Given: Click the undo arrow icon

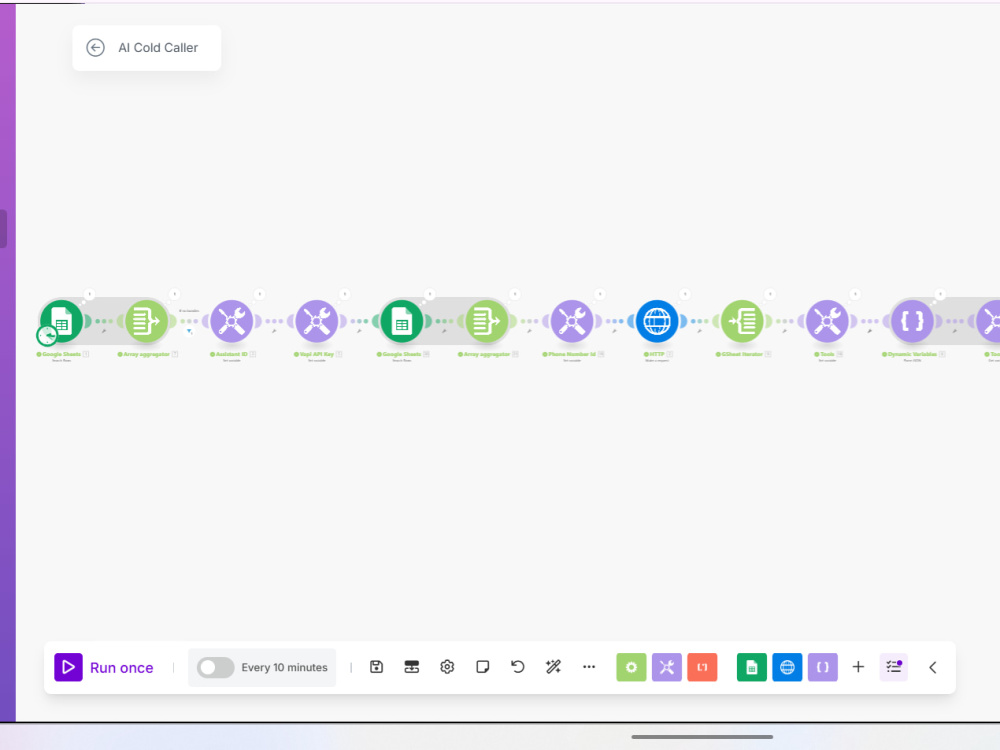Looking at the screenshot, I should click(x=518, y=667).
